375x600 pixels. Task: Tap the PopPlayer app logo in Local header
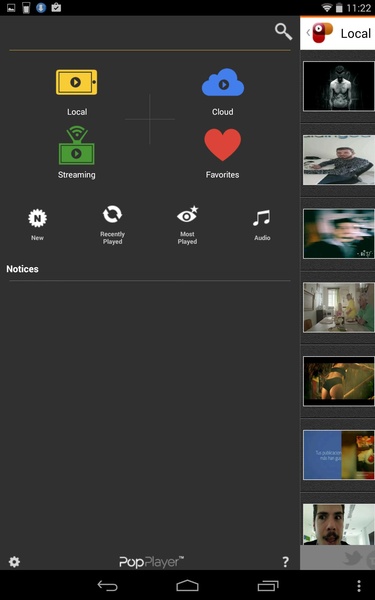(323, 33)
